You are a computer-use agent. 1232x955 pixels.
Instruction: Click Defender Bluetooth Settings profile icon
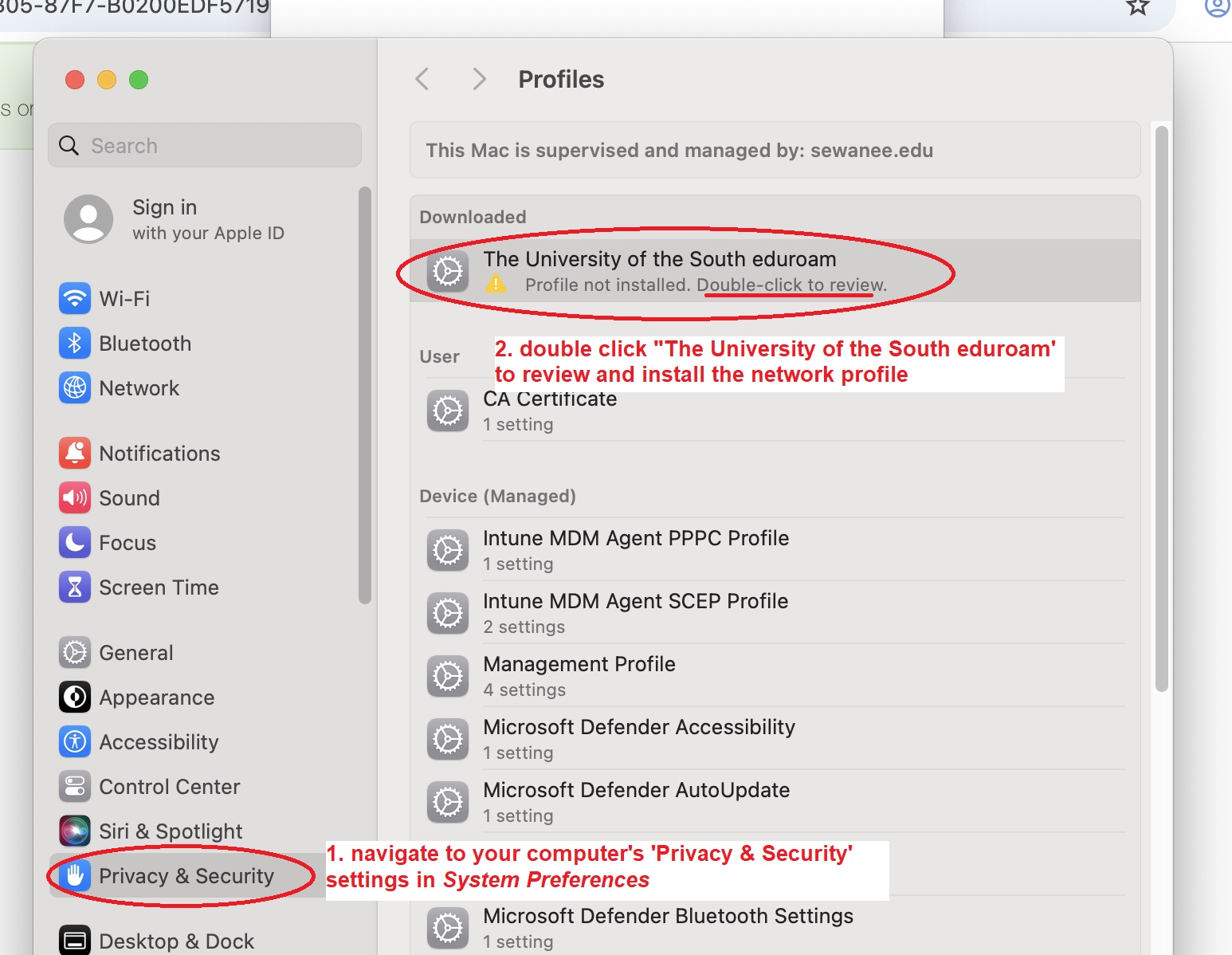448,928
